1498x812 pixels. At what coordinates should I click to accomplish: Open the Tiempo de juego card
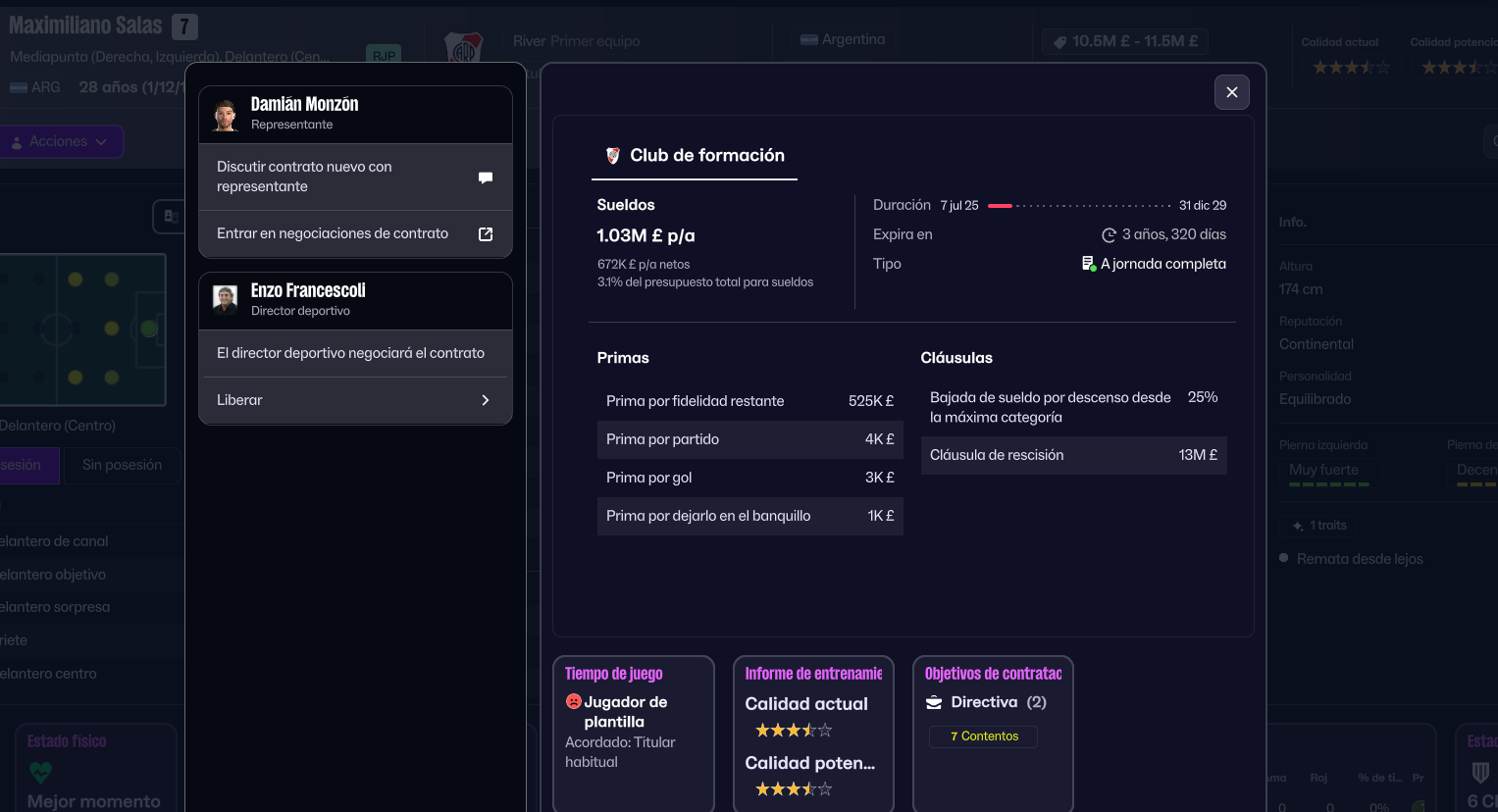tap(634, 734)
